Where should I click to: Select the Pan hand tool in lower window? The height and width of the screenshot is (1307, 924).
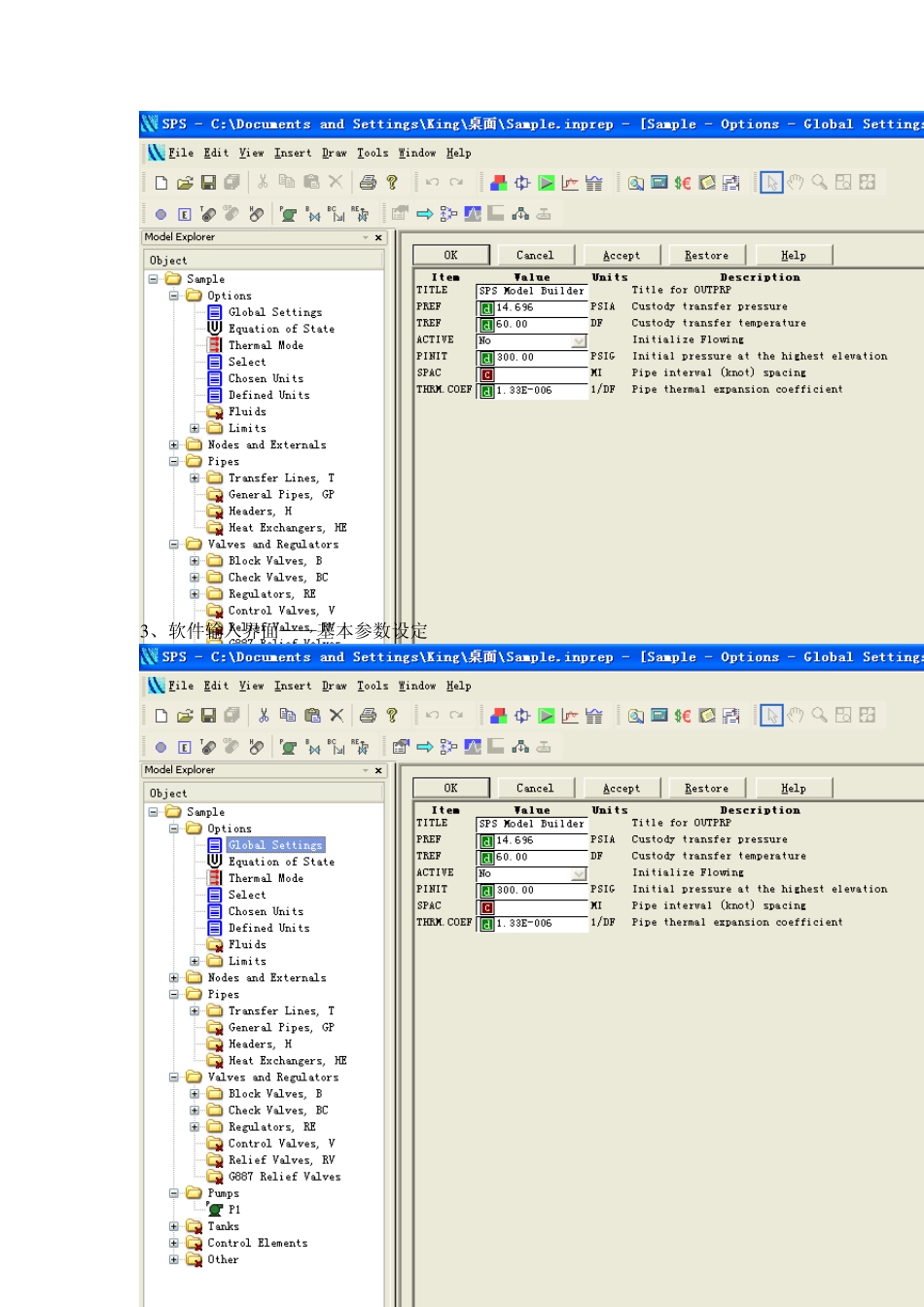796,716
